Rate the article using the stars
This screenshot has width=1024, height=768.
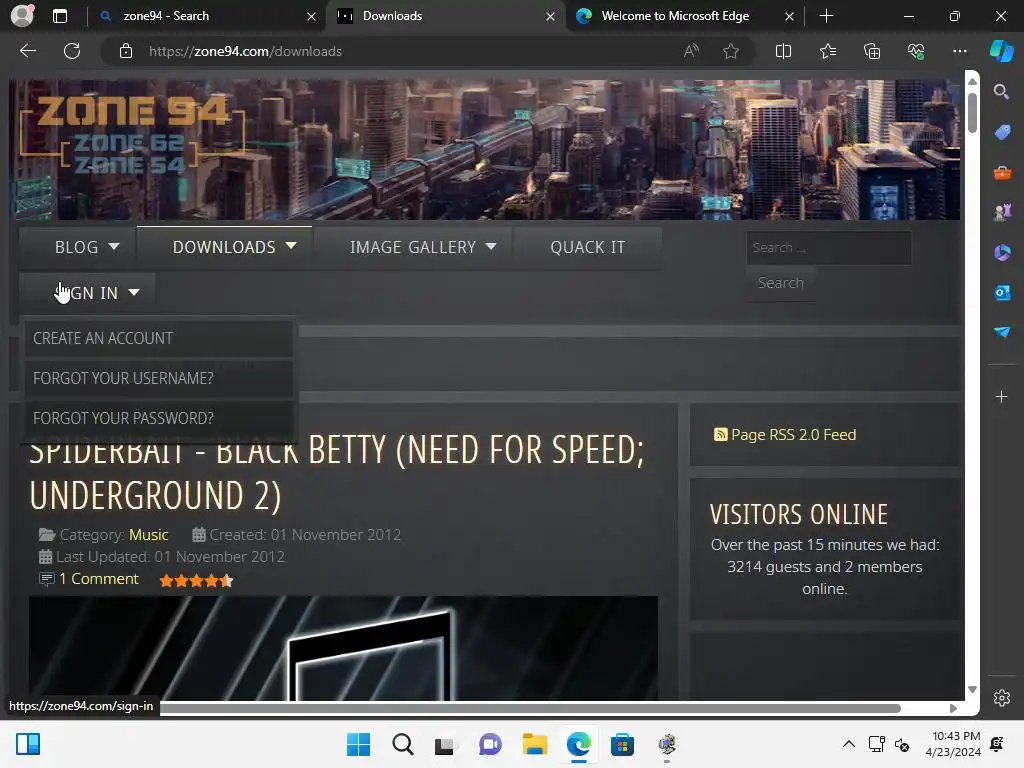click(196, 580)
